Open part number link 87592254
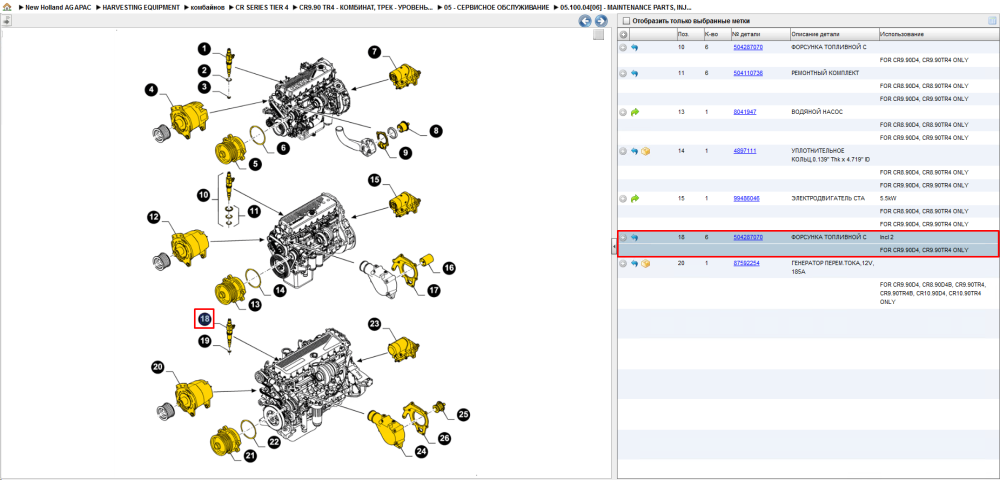 click(x=746, y=263)
